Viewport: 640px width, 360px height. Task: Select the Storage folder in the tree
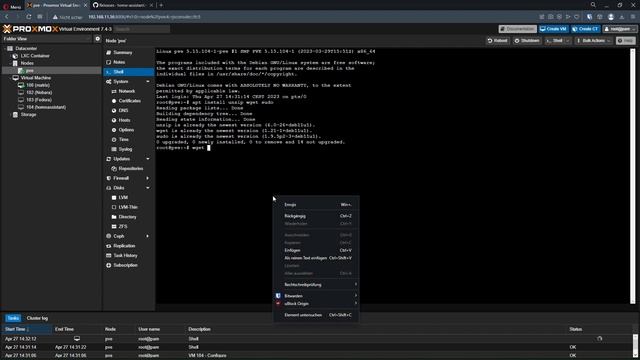click(28, 115)
